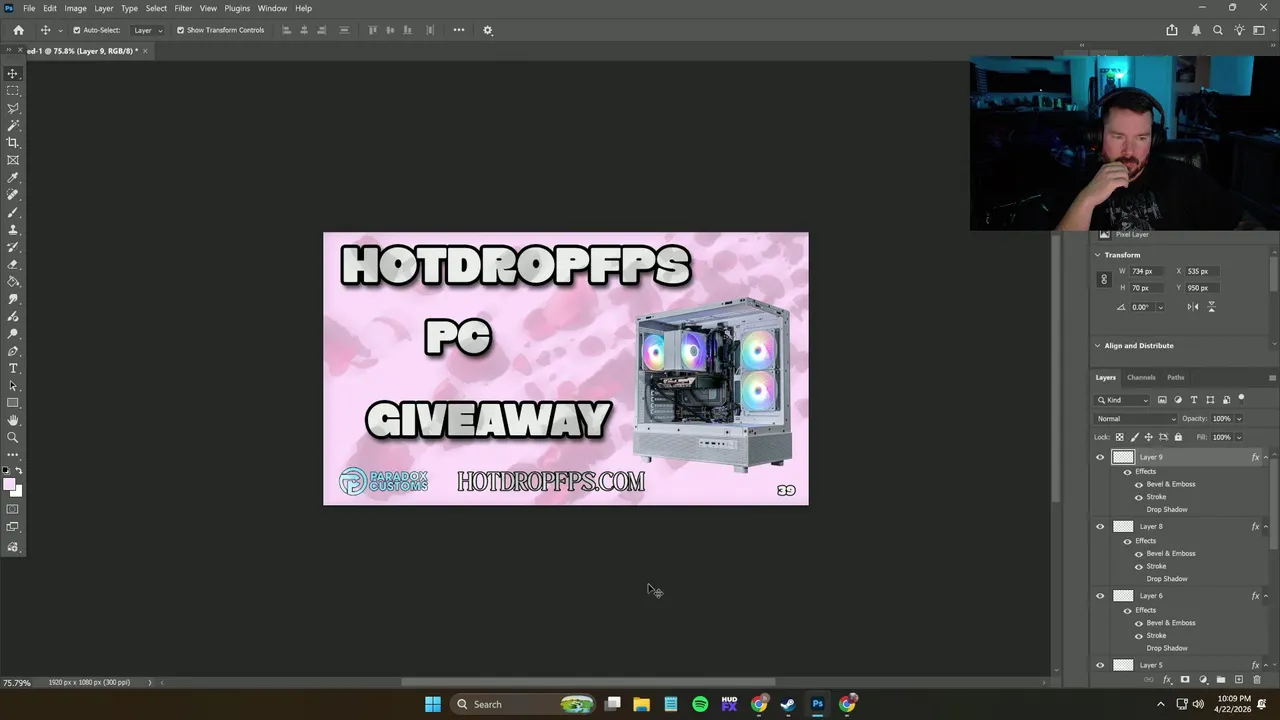Open the options bar settings gear
The height and width of the screenshot is (720, 1280).
tap(488, 30)
